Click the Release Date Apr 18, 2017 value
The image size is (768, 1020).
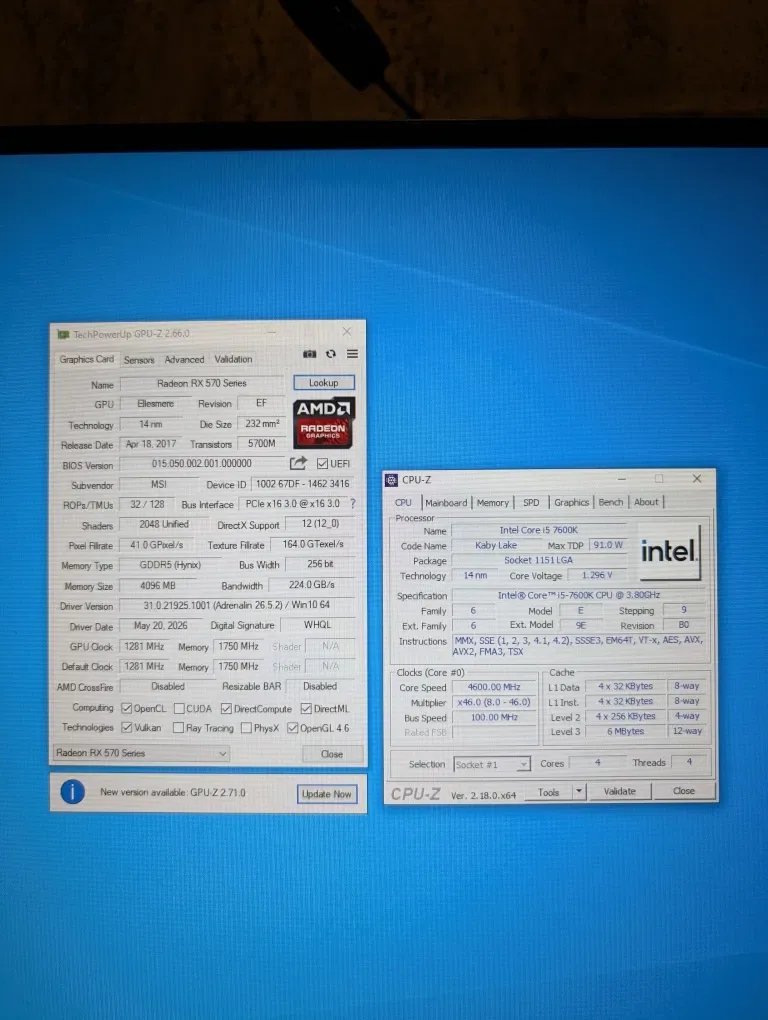[151, 444]
